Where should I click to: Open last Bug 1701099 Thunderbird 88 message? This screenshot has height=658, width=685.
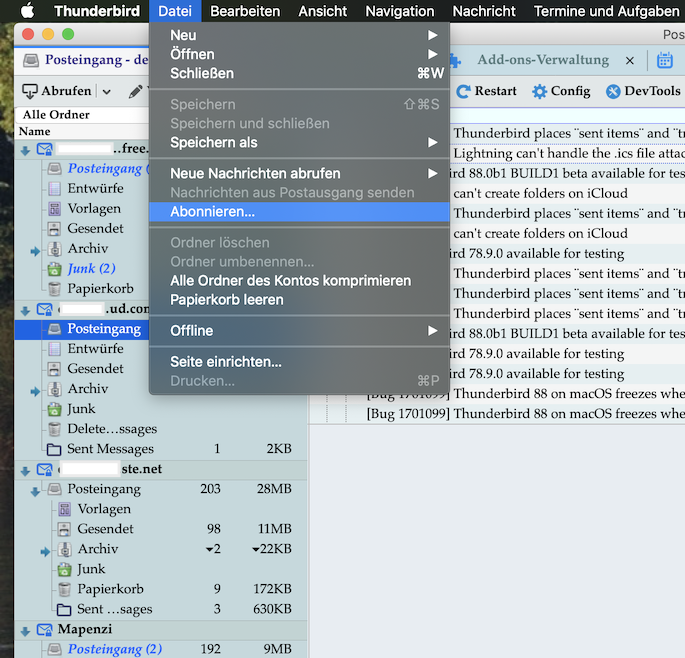526,413
